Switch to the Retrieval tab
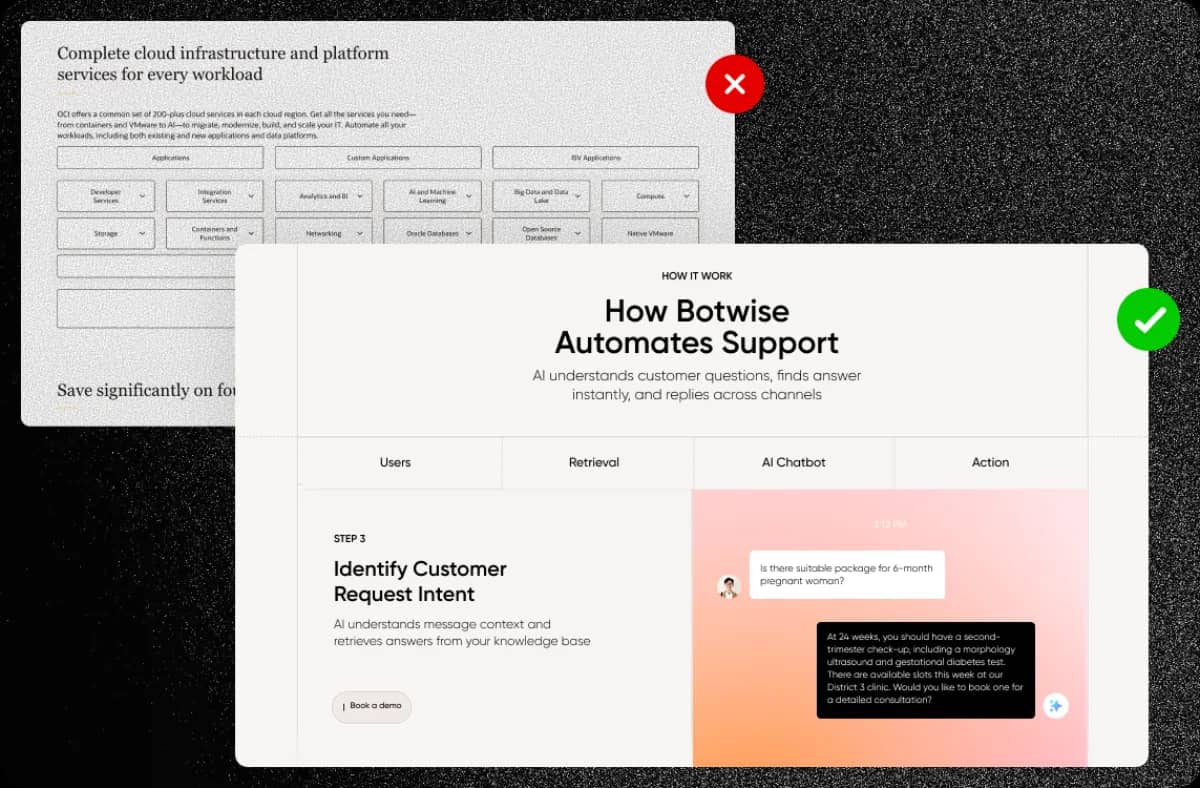Viewport: 1200px width, 788px height. (597, 463)
